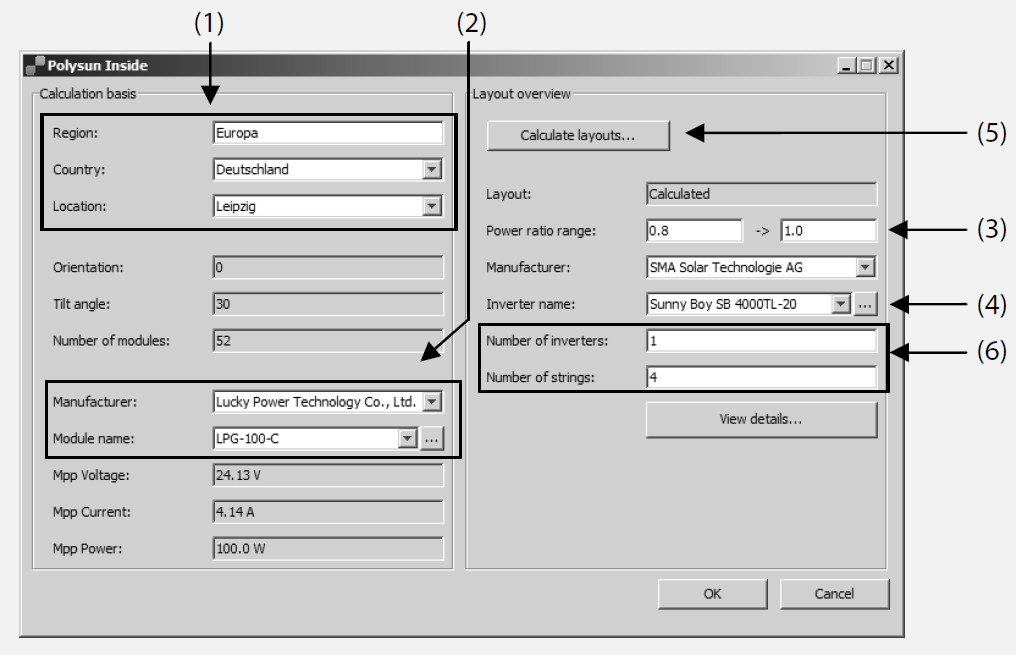
Task: Click the power ratio maximum field 1.0
Action: (x=828, y=231)
